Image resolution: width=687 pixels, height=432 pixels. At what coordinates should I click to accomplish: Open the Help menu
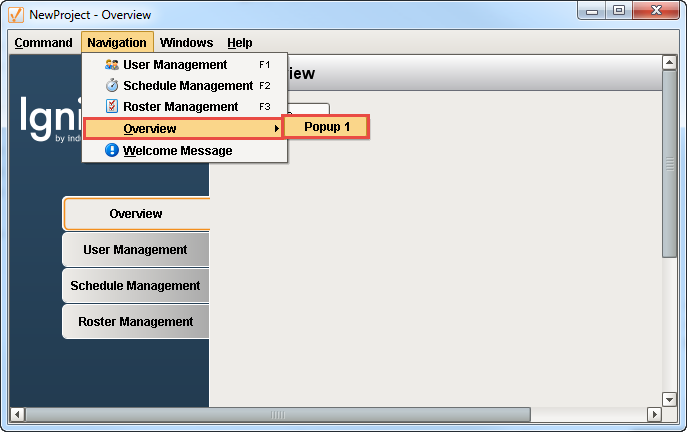coord(239,43)
